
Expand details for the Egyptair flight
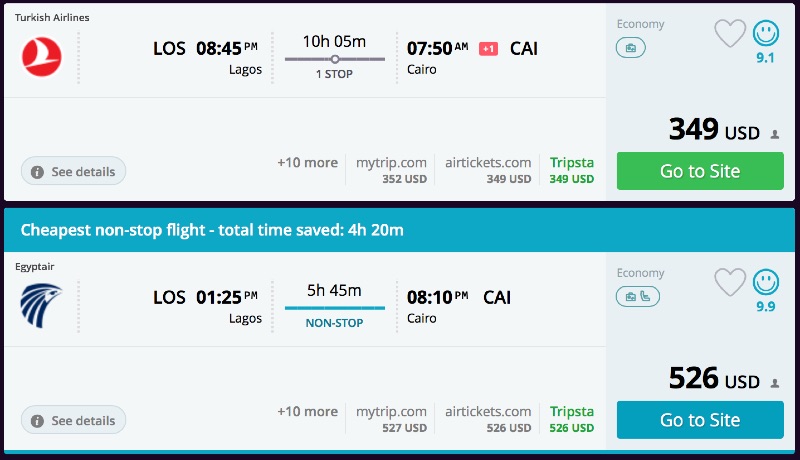(x=73, y=421)
